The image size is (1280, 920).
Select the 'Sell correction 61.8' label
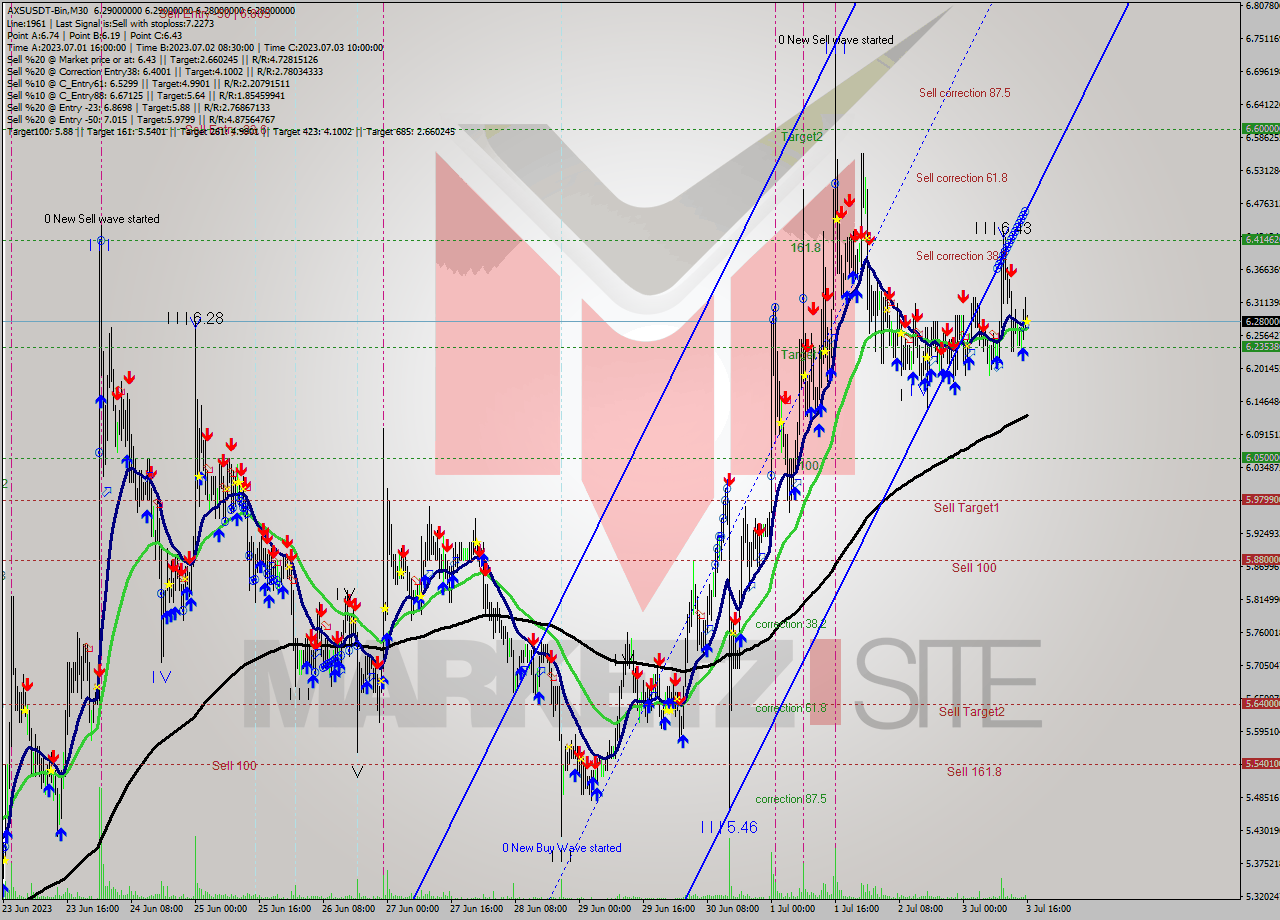coord(961,178)
